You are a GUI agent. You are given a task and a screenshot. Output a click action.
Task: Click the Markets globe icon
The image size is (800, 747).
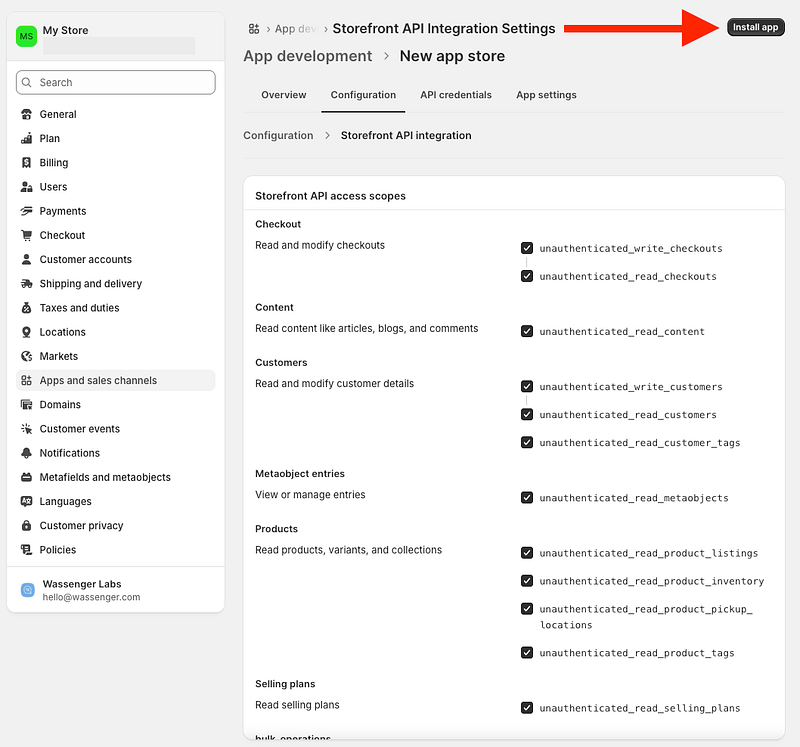pos(27,356)
